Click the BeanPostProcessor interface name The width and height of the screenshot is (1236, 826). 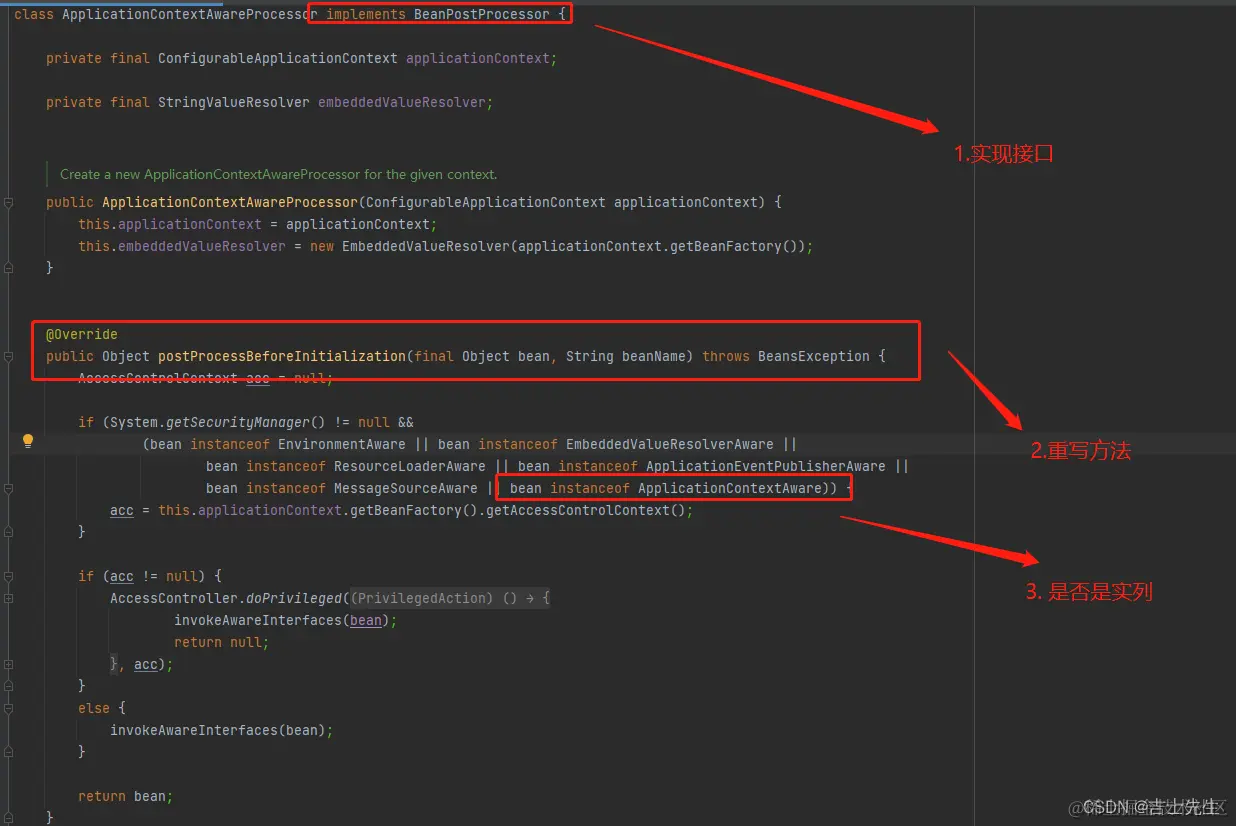click(x=482, y=14)
